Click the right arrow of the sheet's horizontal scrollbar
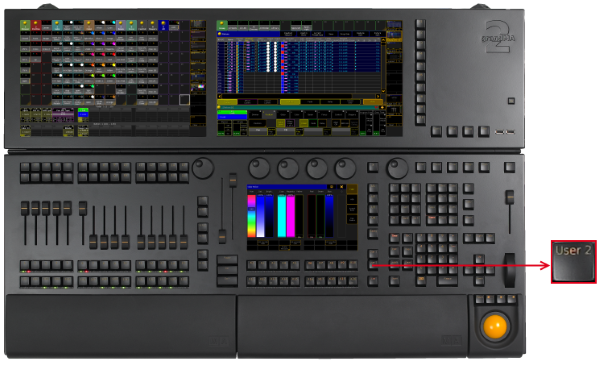600x366 pixels. (x=378, y=96)
